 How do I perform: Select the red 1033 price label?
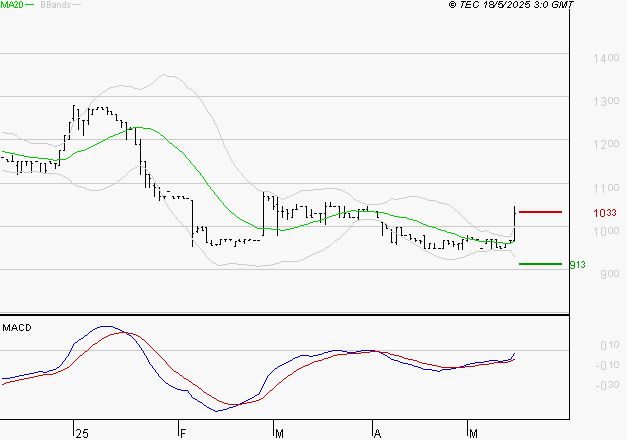(603, 213)
